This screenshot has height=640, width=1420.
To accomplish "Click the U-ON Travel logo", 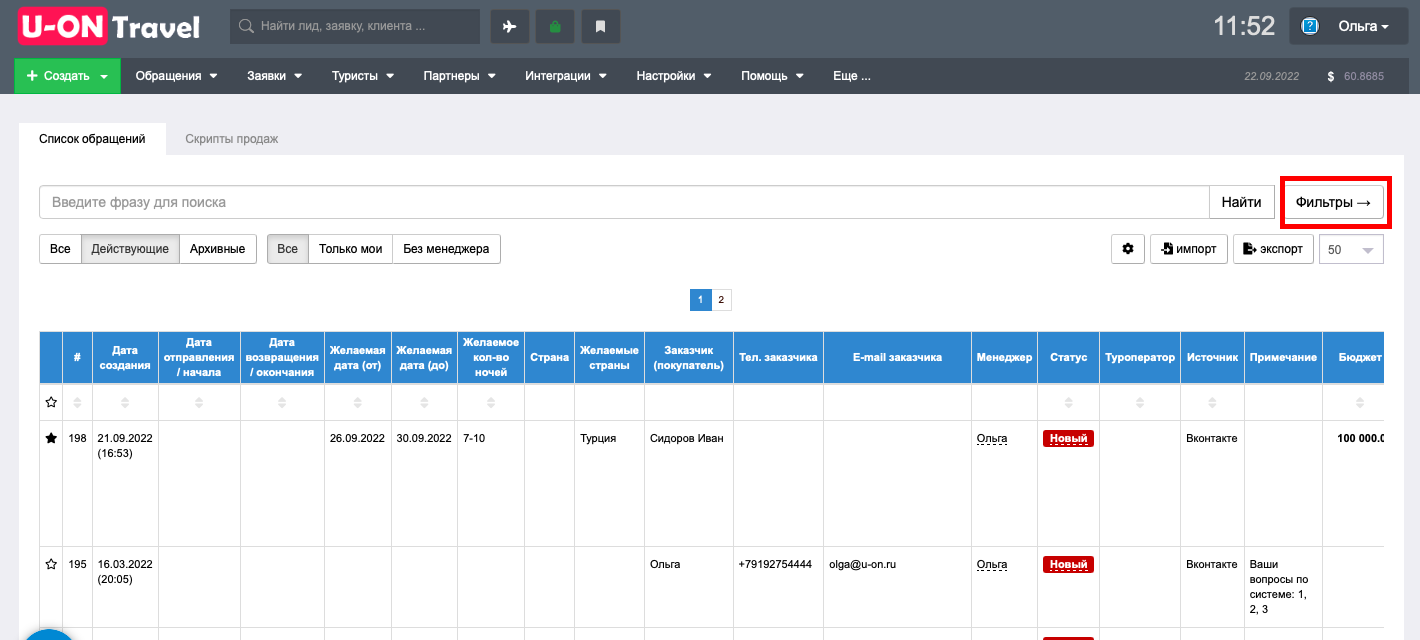I will [110, 27].
